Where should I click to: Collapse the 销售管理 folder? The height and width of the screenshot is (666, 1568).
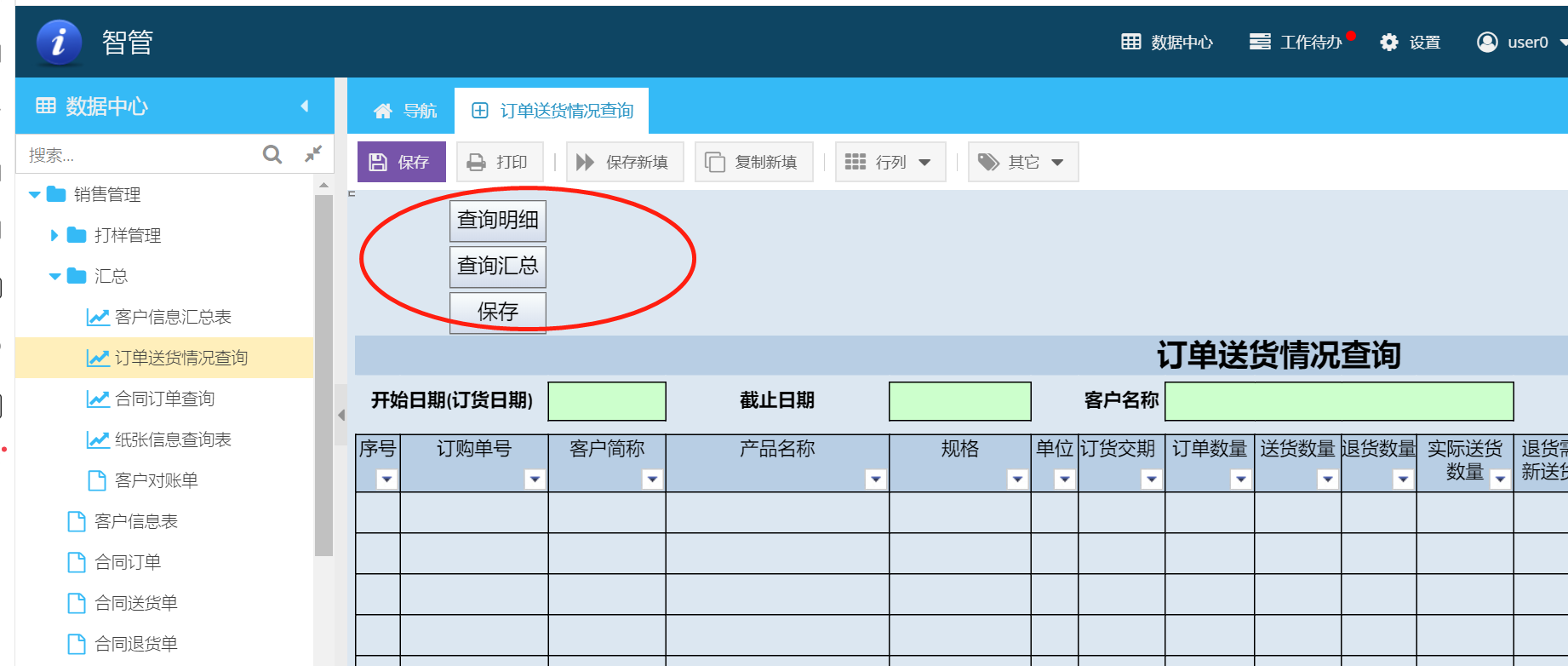[x=35, y=195]
